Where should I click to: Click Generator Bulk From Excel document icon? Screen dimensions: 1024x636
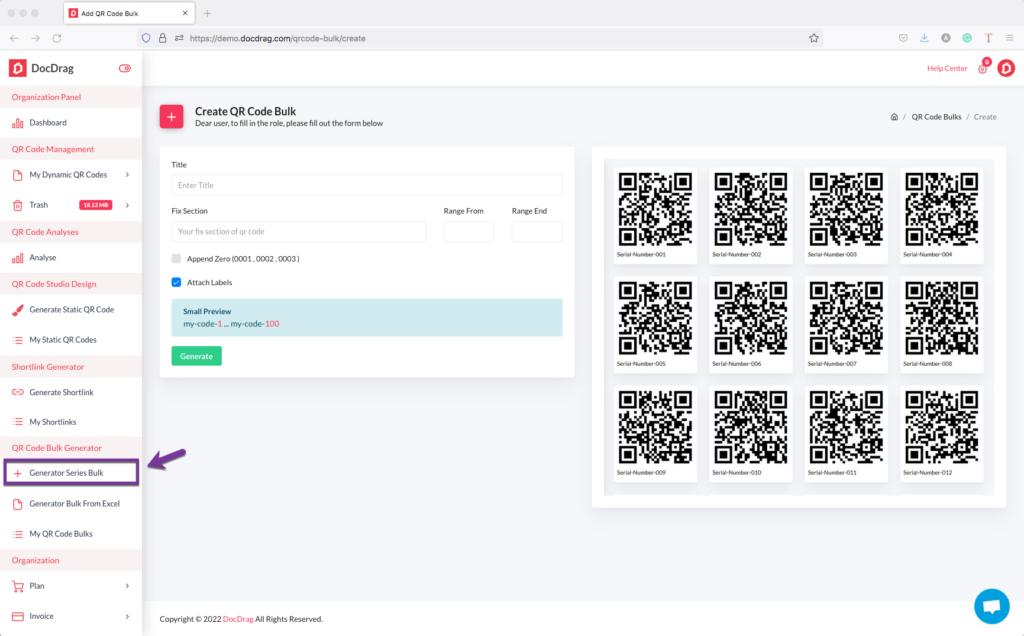pos(20,503)
